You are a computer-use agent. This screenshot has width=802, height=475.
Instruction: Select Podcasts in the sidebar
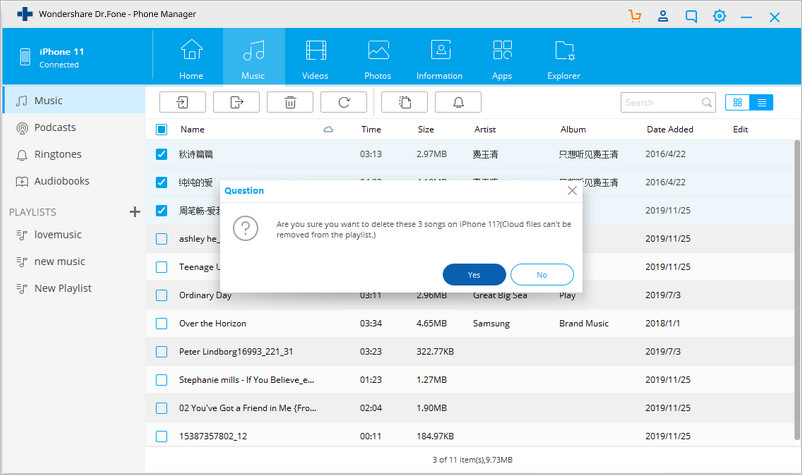point(74,127)
